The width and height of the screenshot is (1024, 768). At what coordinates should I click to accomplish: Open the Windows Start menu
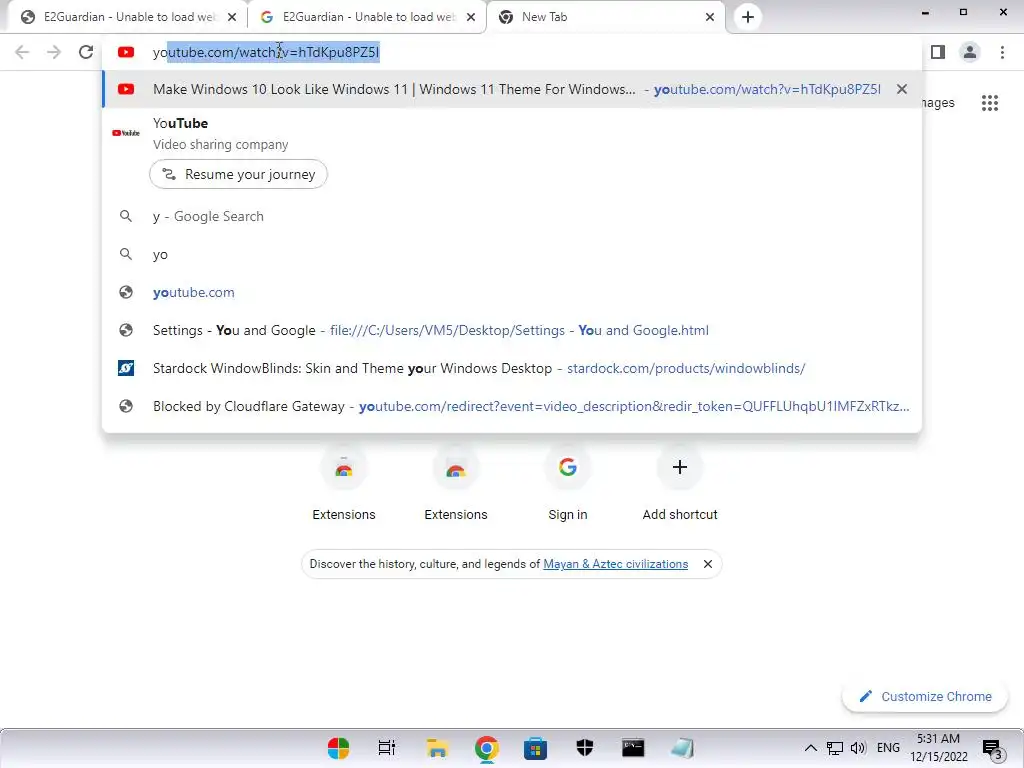[338, 748]
